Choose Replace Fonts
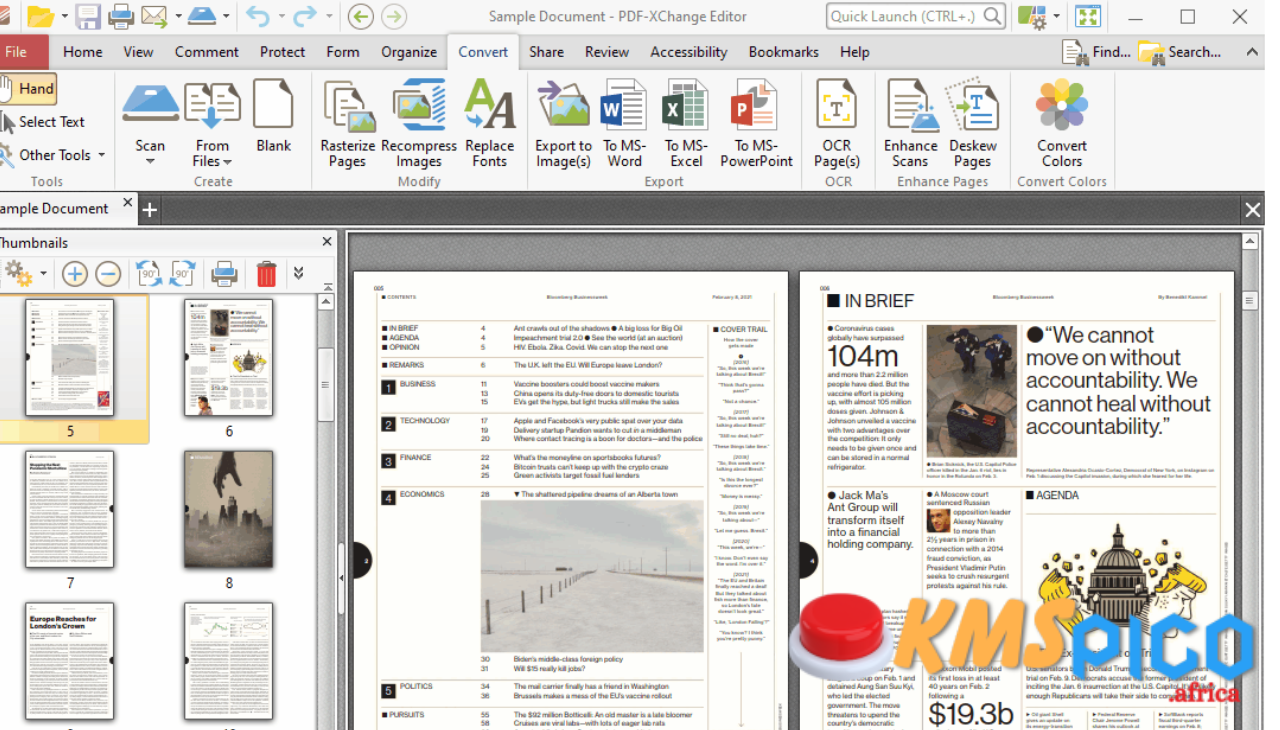Viewport: 1280px width, 730px height. (489, 123)
